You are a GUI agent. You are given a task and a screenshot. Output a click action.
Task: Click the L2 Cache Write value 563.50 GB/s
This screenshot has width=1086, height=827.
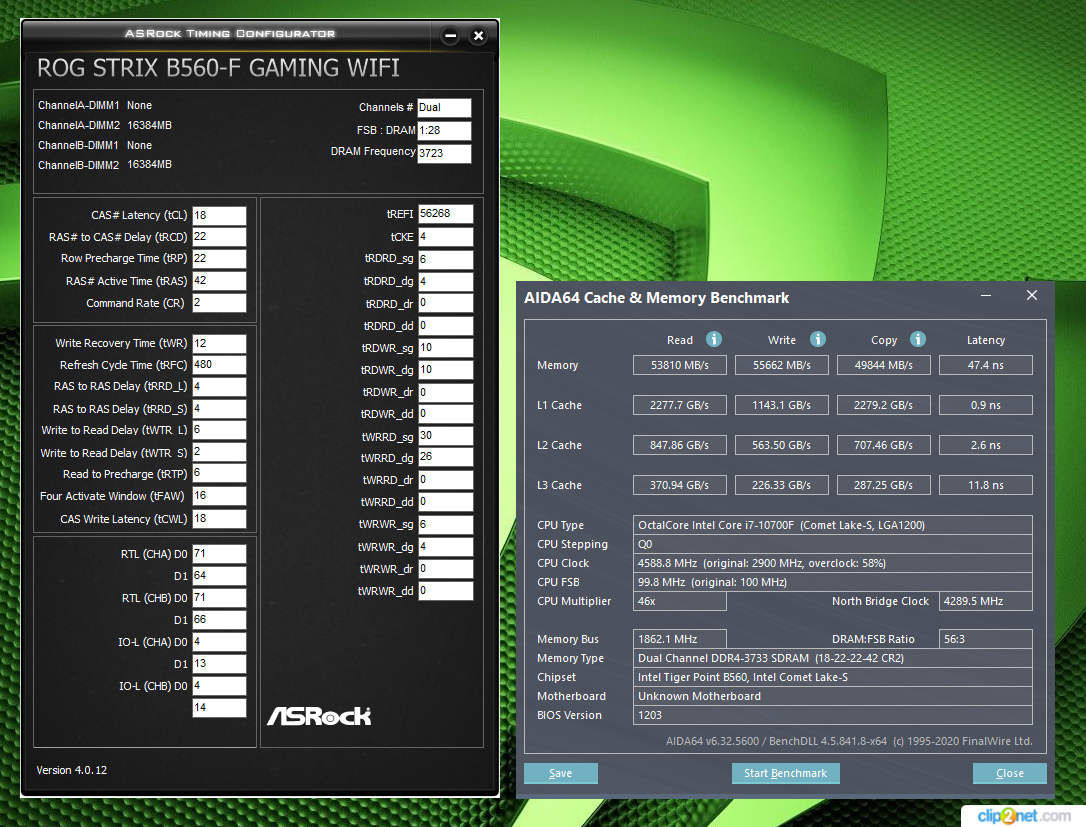[x=781, y=445]
